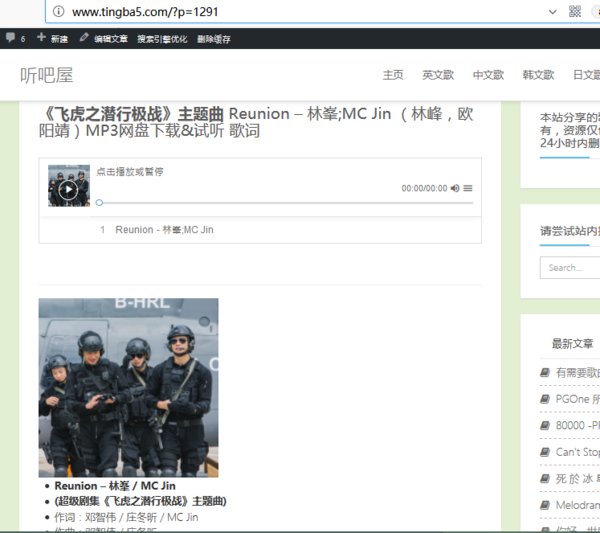The width and height of the screenshot is (600, 533).
Task: Open the 中文歌 navigation menu item
Action: [488, 75]
